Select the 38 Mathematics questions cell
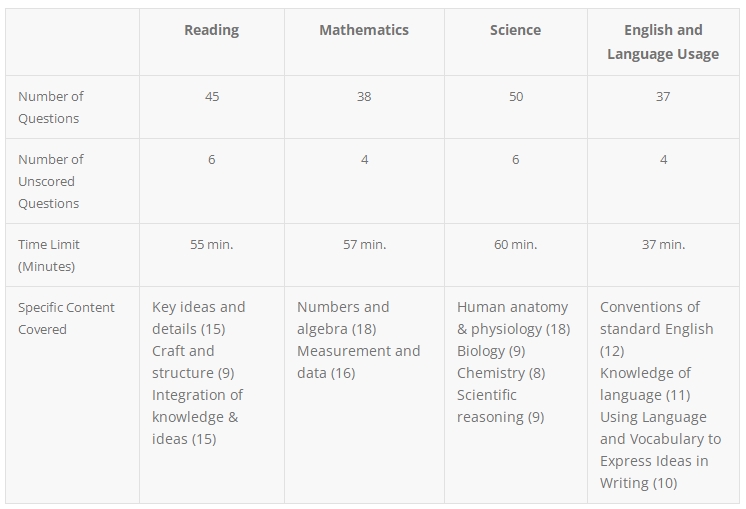 364,97
